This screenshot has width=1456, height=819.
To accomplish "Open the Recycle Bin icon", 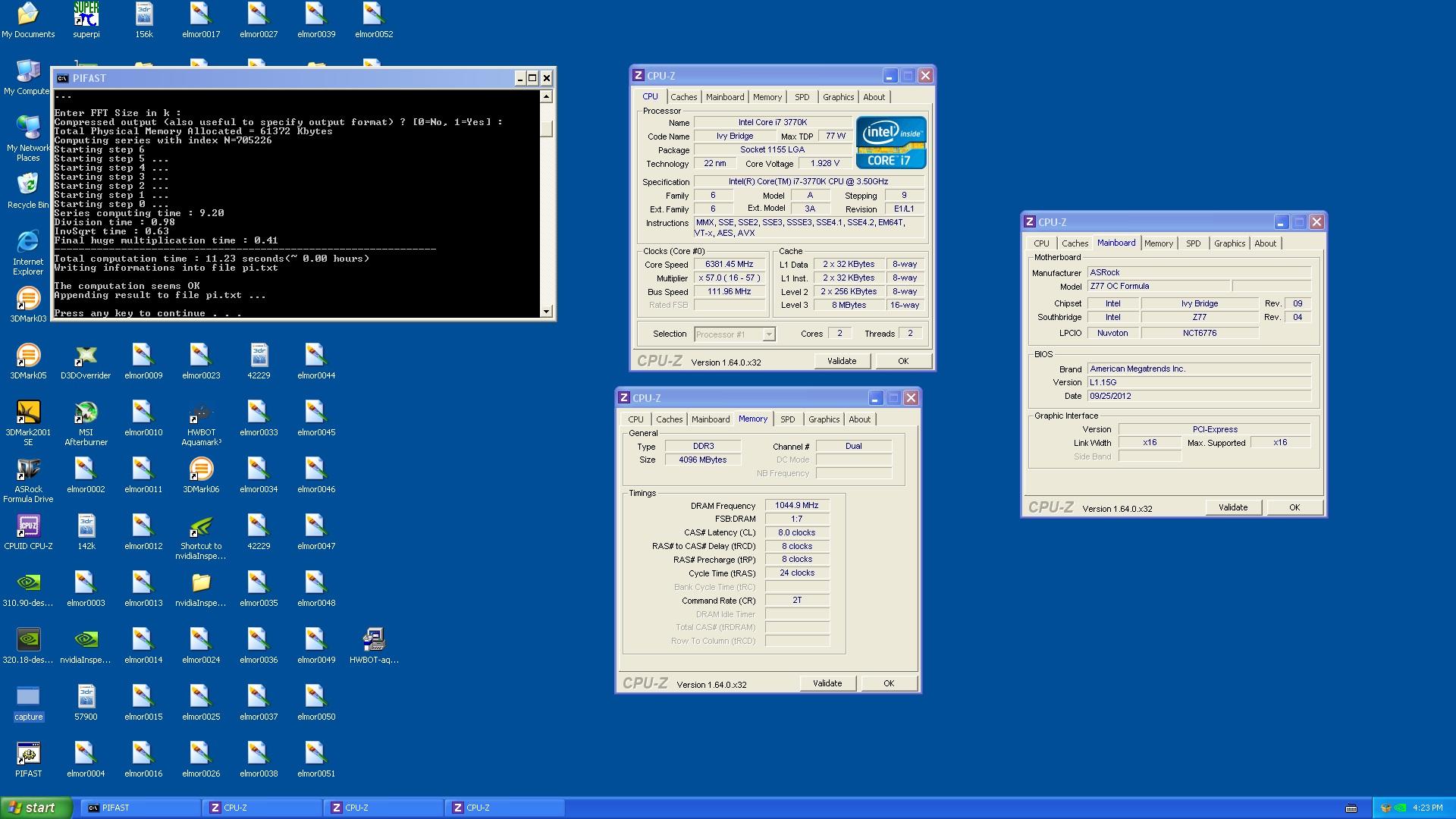I will pos(28,191).
